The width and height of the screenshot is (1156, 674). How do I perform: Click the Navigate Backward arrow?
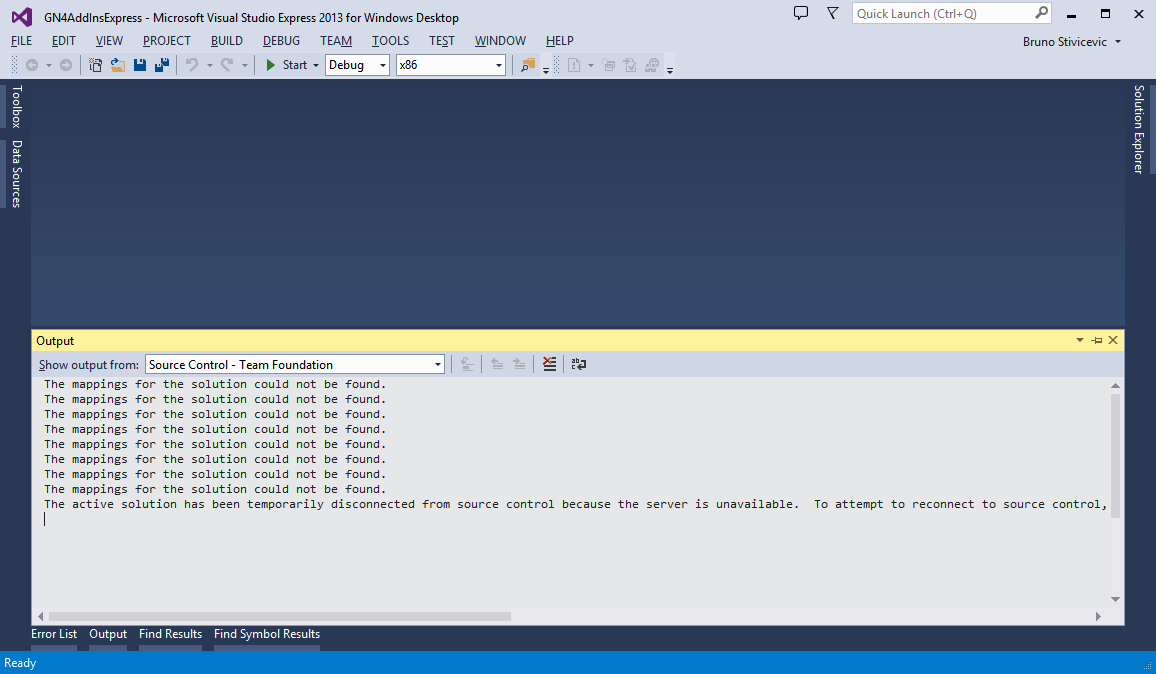(x=32, y=65)
